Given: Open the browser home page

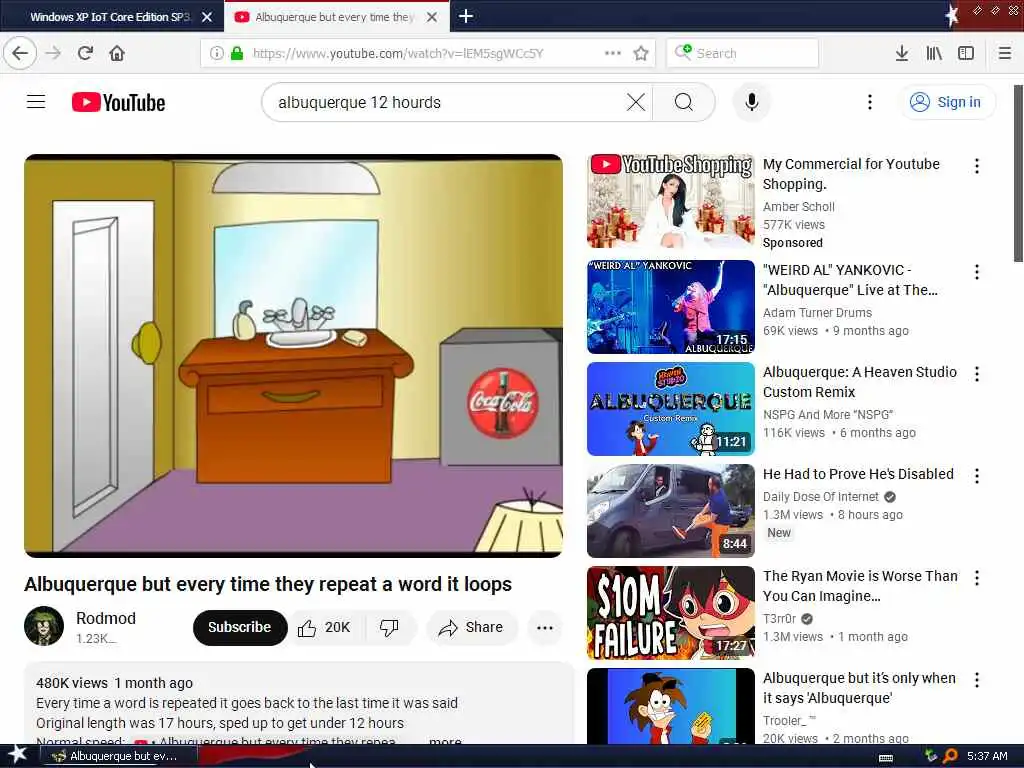Looking at the screenshot, I should click(x=117, y=53).
